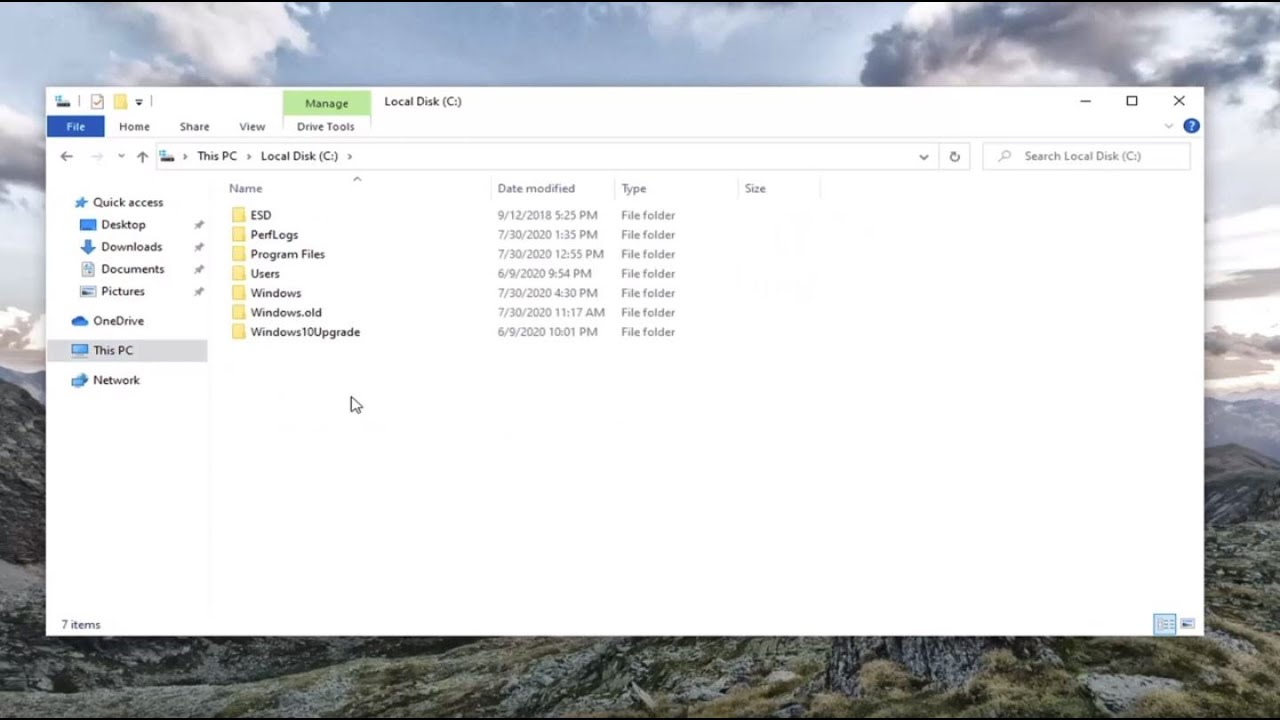1280x720 pixels.
Task: Switch to the Details view layout
Action: (1165, 624)
